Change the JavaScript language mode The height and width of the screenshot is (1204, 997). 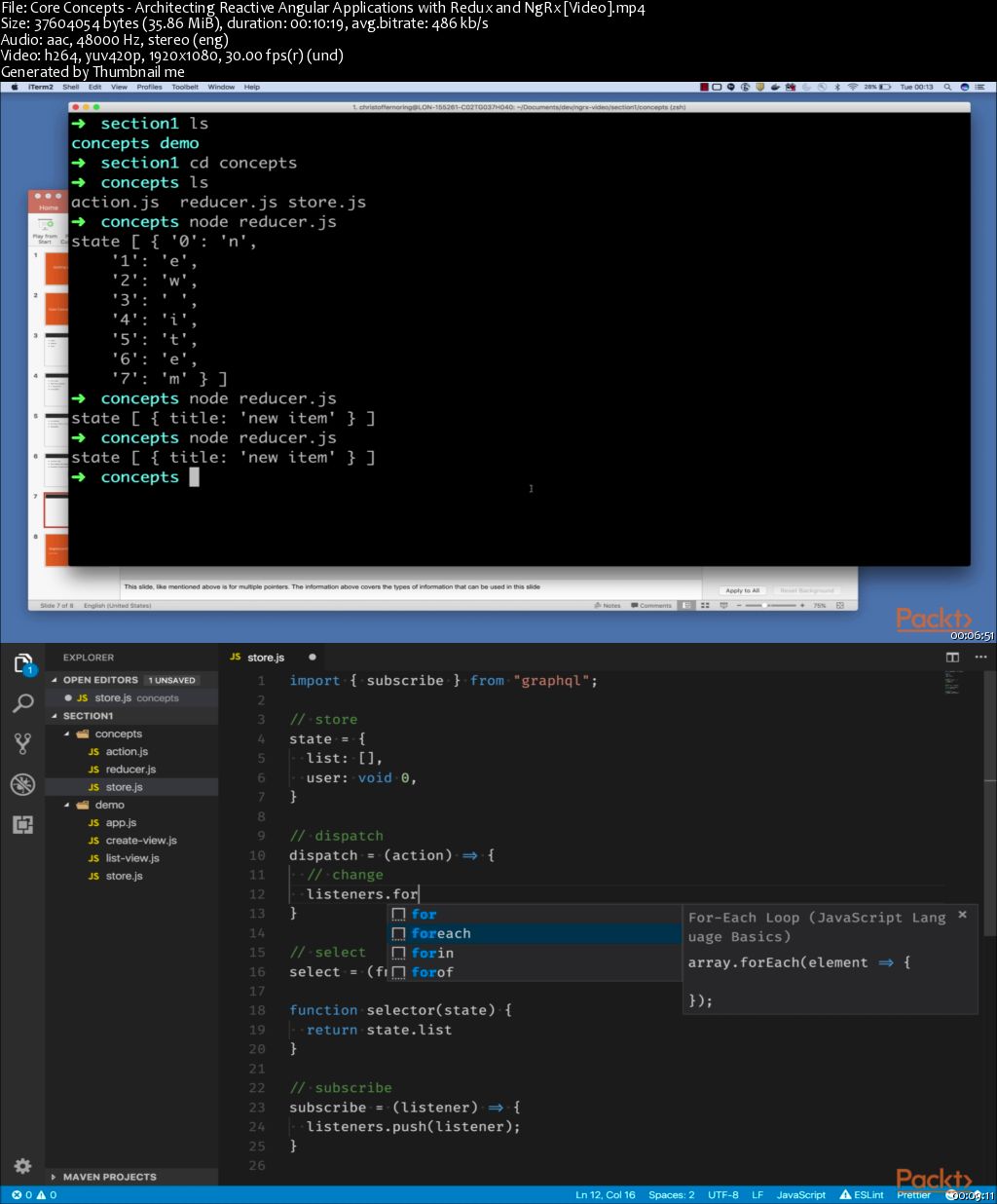801,1194
